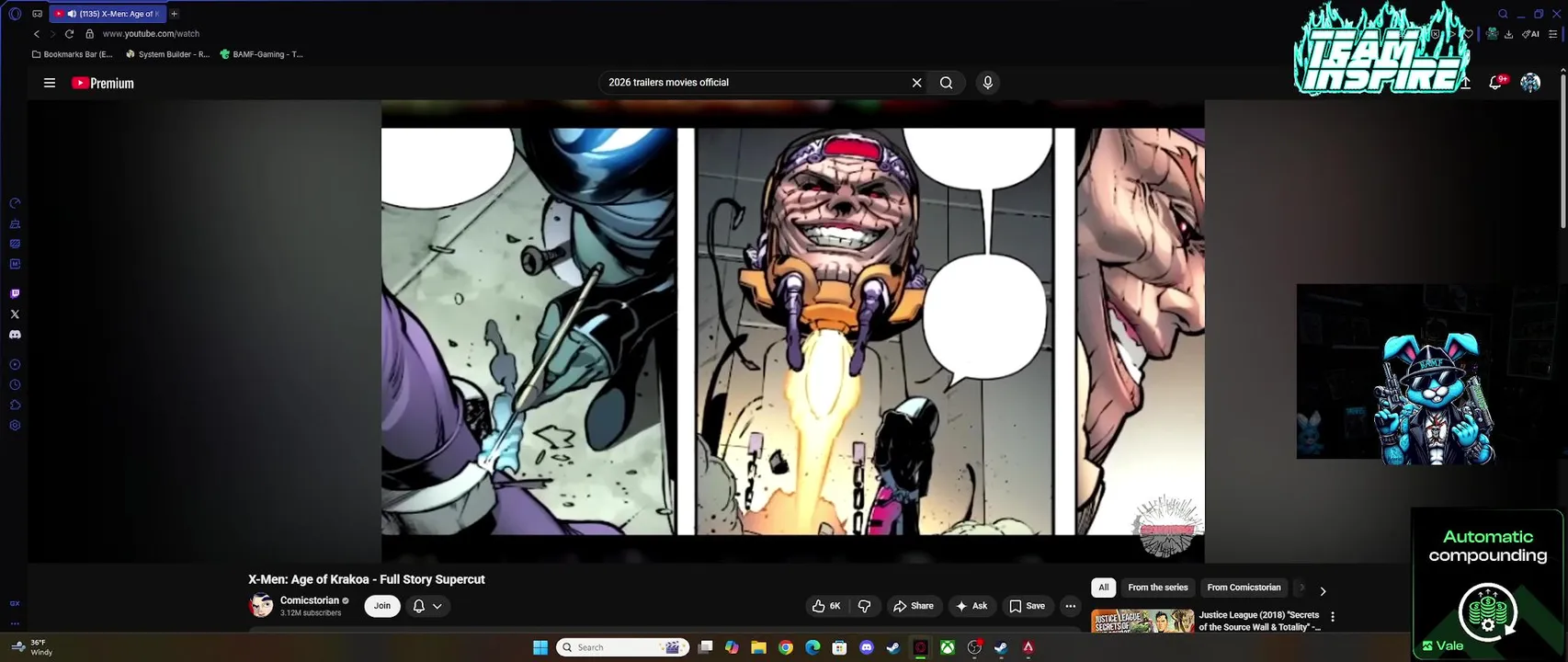
Task: Open more actions ellipsis under the video
Action: click(1070, 606)
